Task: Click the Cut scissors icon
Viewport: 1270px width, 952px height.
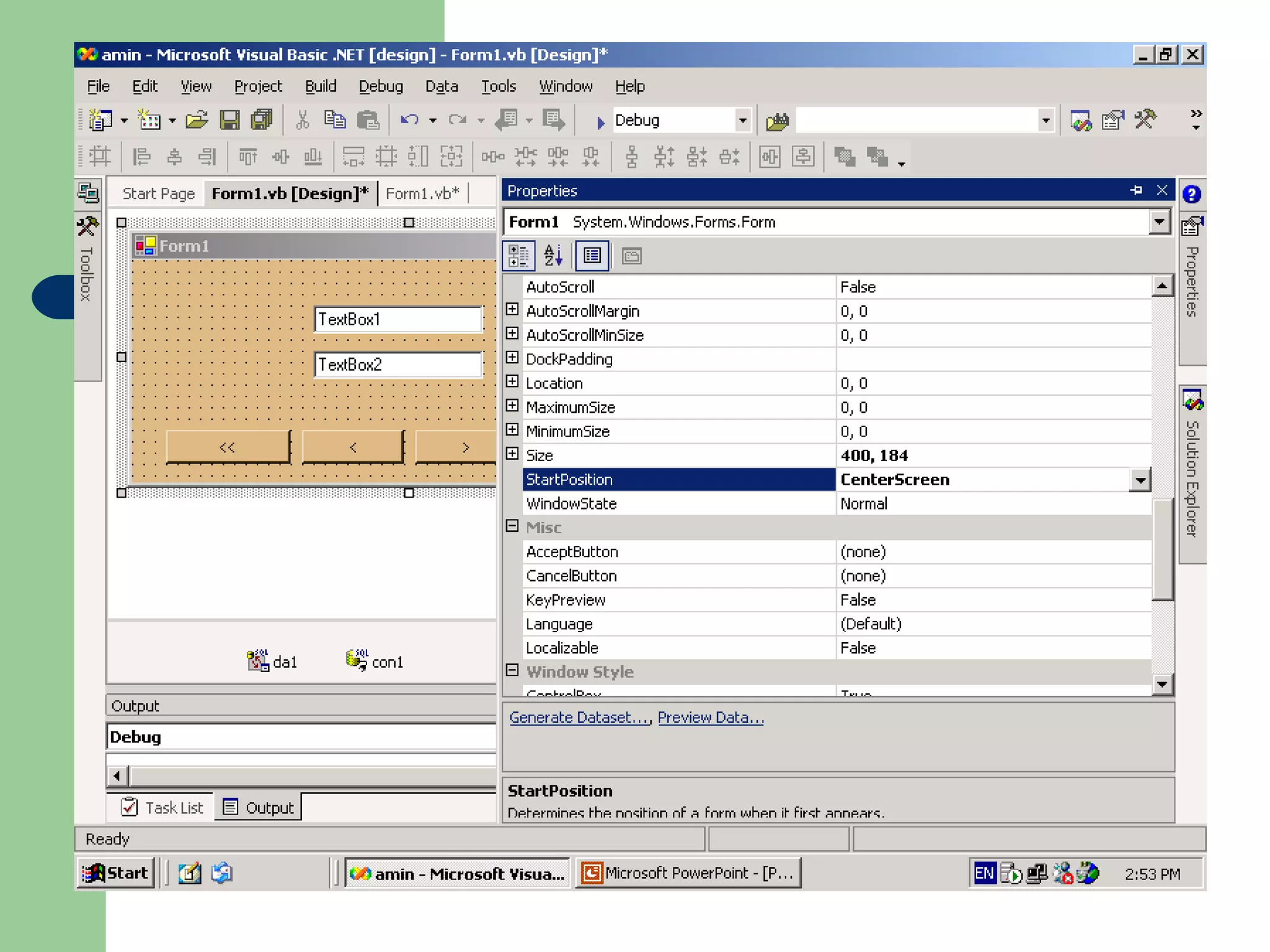Action: [x=303, y=120]
